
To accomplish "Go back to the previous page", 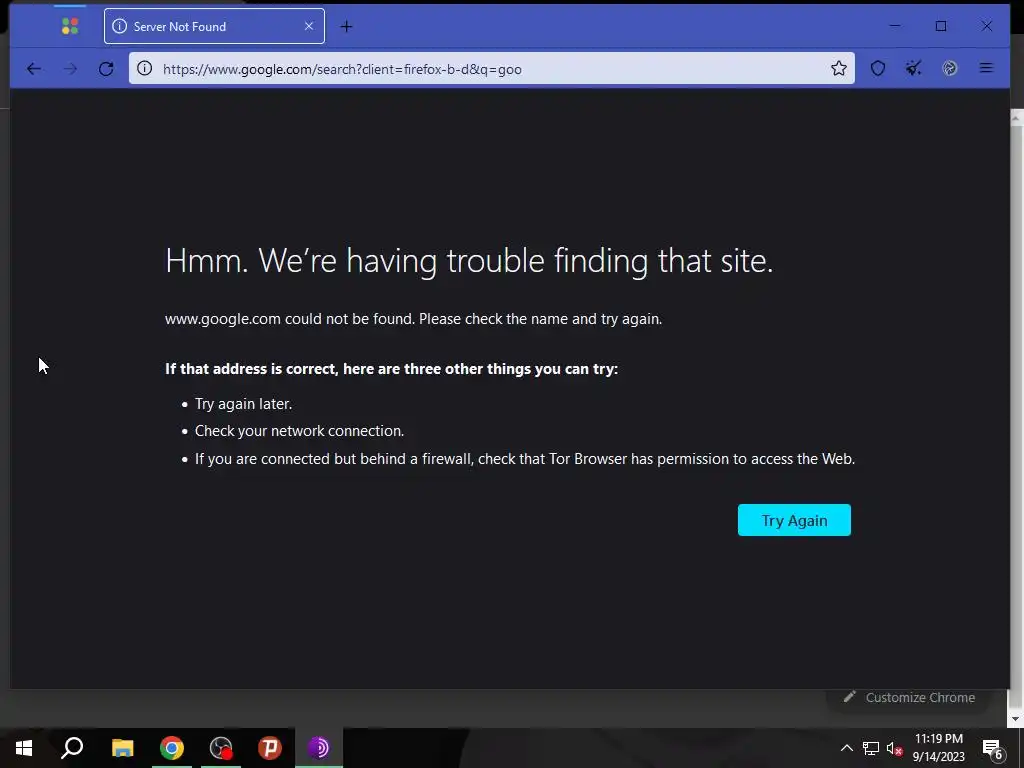I will click(x=33, y=69).
